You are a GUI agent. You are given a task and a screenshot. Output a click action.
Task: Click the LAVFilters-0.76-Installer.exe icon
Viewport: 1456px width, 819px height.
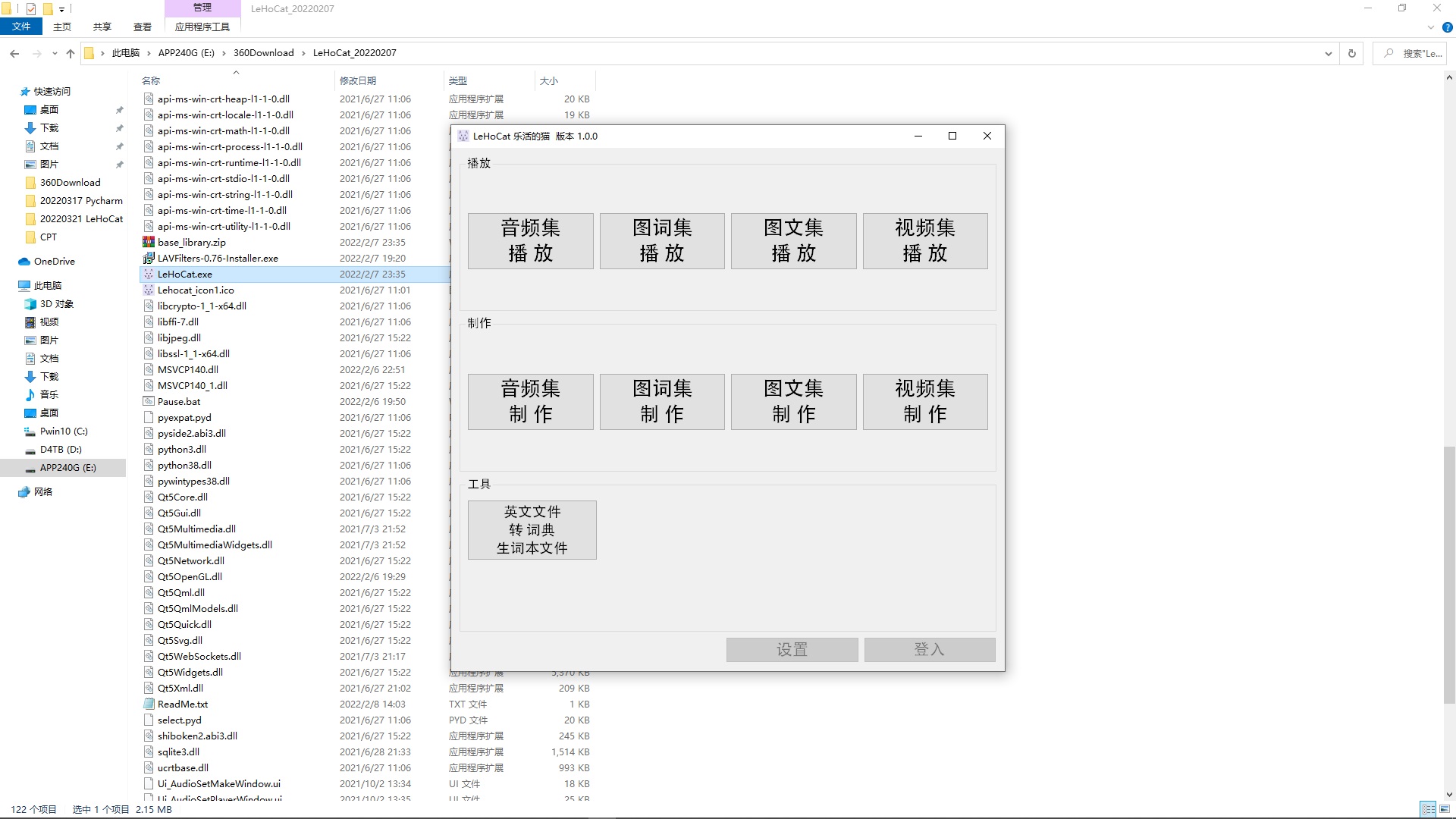[x=149, y=259]
